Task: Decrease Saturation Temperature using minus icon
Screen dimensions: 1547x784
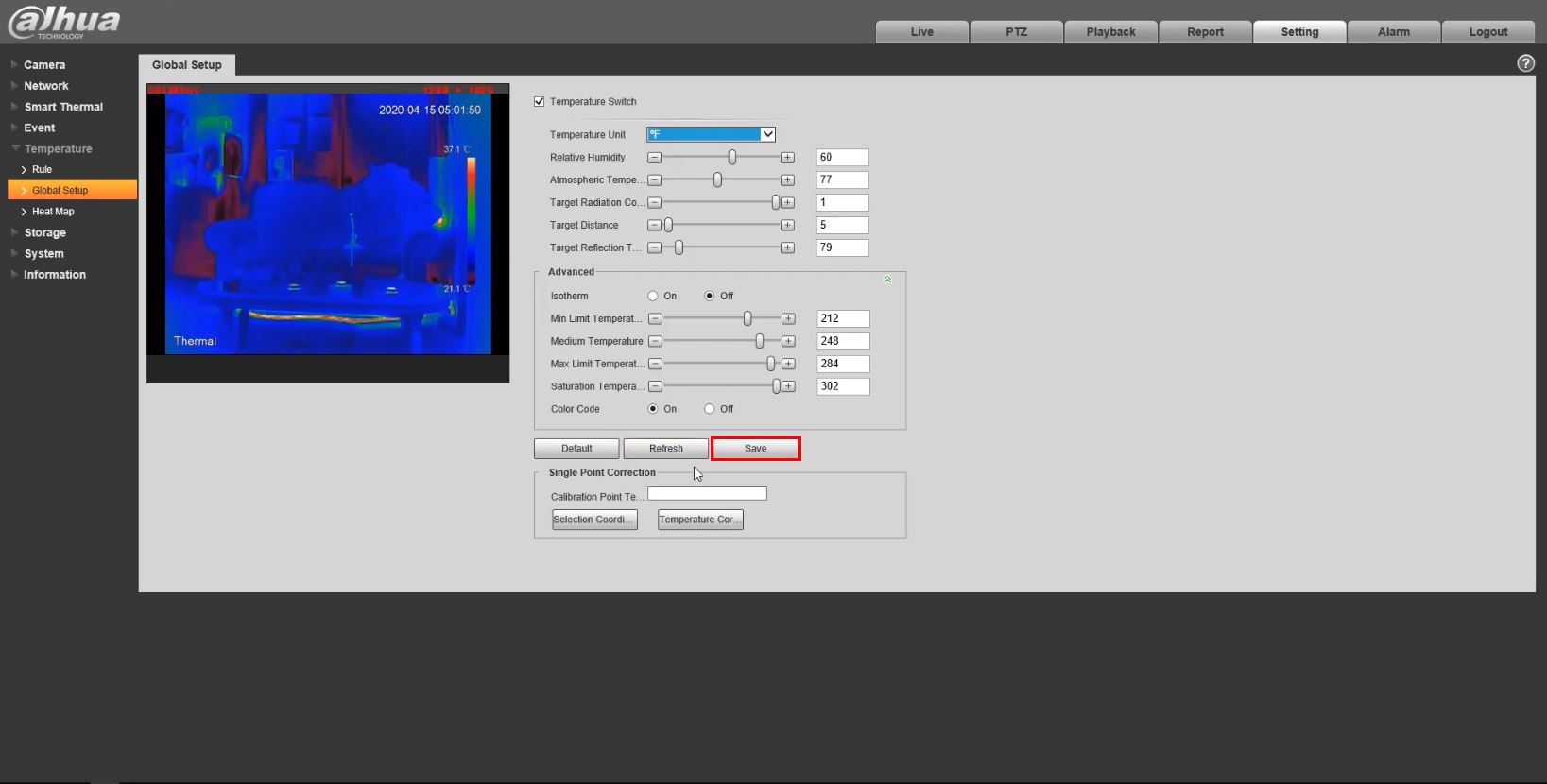Action: (655, 387)
